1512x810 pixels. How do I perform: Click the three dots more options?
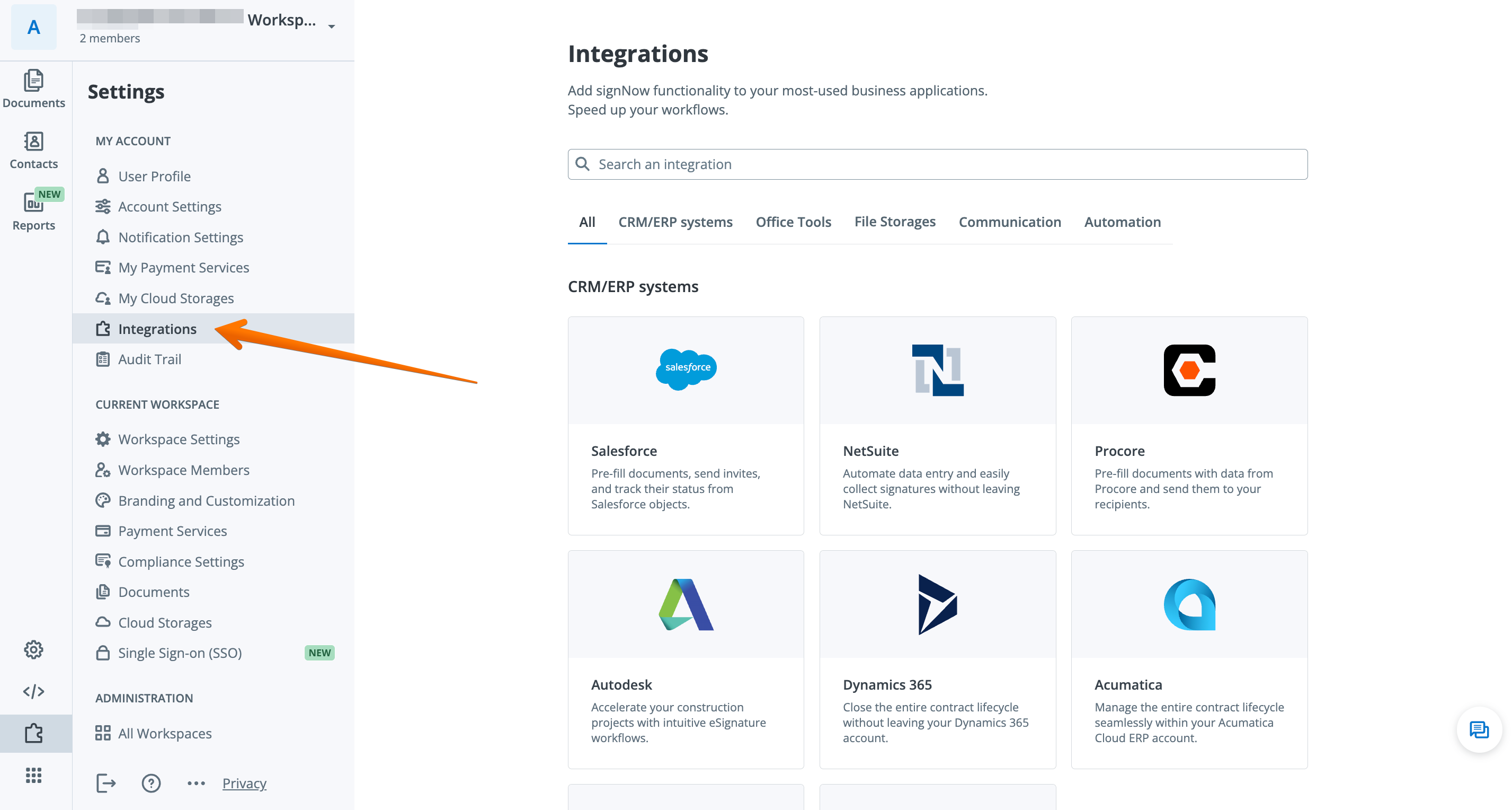click(x=196, y=783)
